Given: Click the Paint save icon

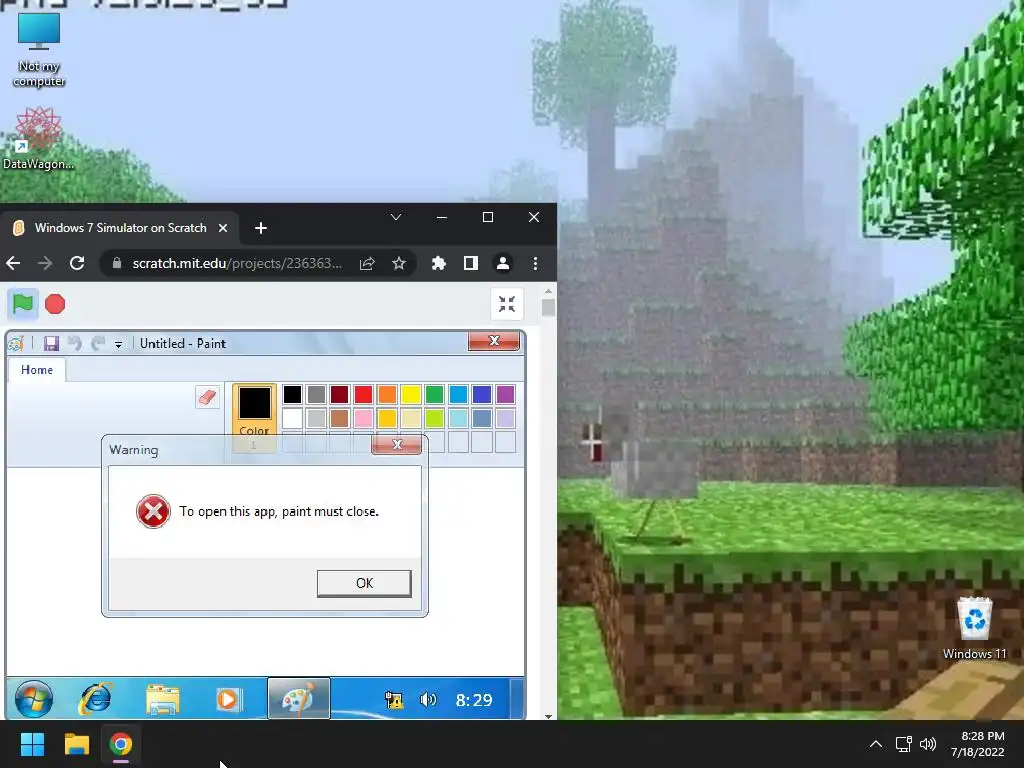Looking at the screenshot, I should coord(51,343).
